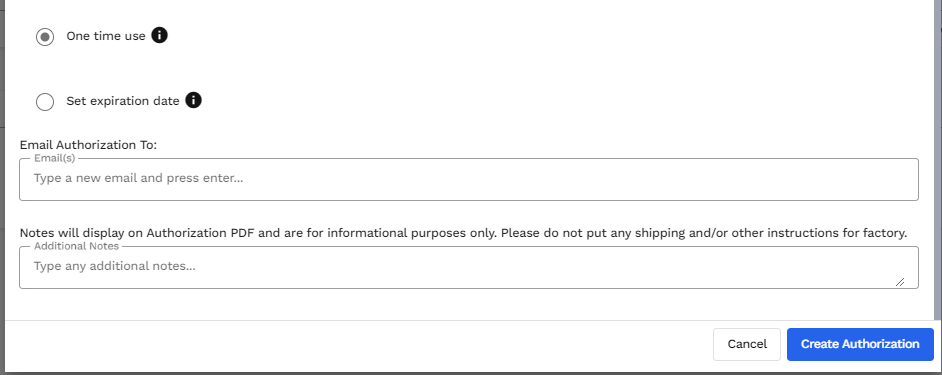The width and height of the screenshot is (942, 375).
Task: Select the One time use radio button
Action: [x=45, y=37]
